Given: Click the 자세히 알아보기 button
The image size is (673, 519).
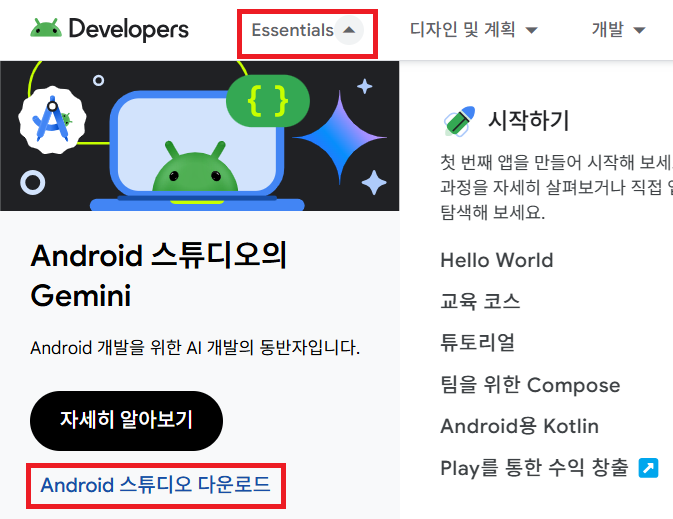Looking at the screenshot, I should (x=126, y=420).
